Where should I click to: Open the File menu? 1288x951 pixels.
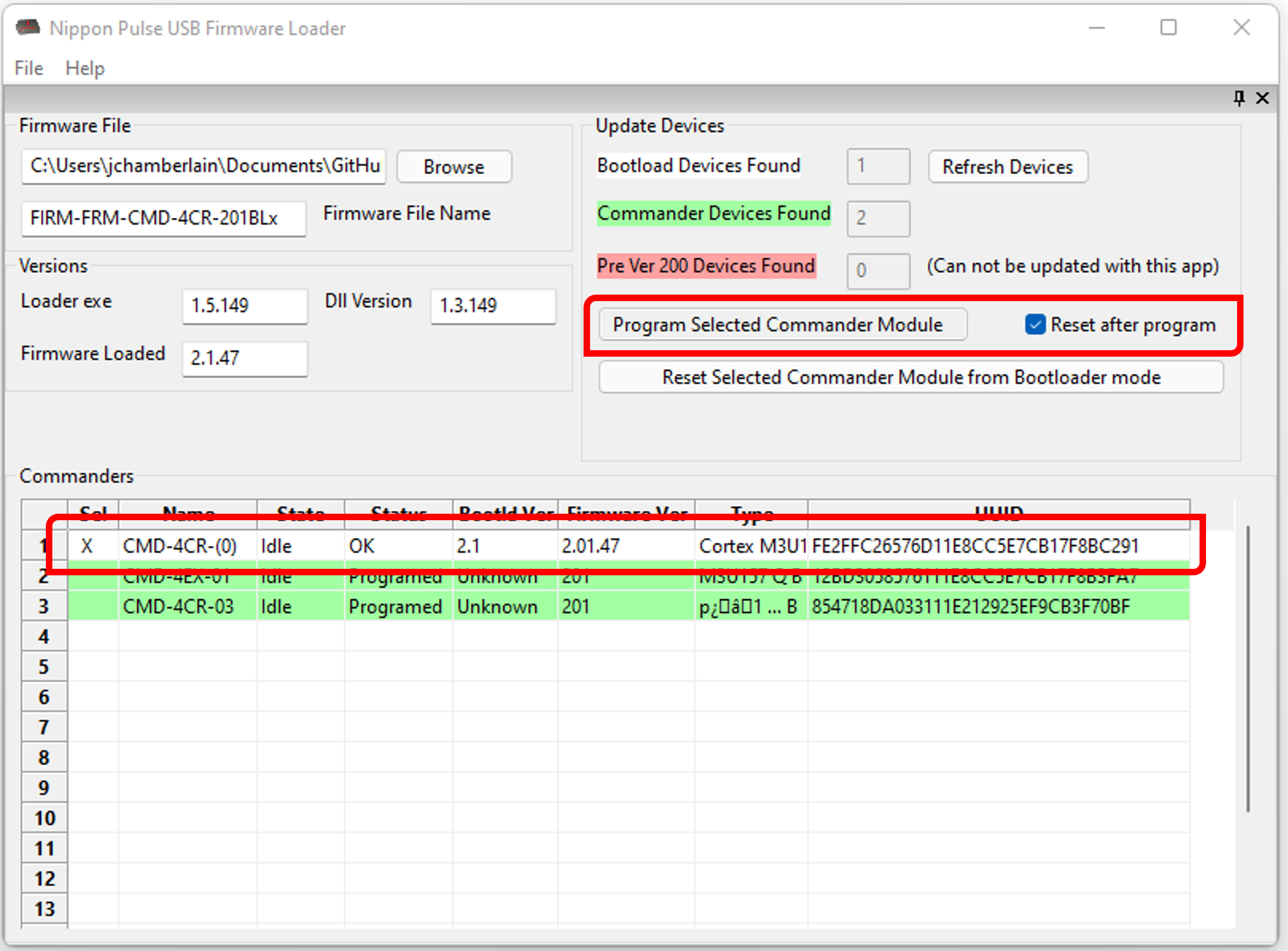click(29, 68)
